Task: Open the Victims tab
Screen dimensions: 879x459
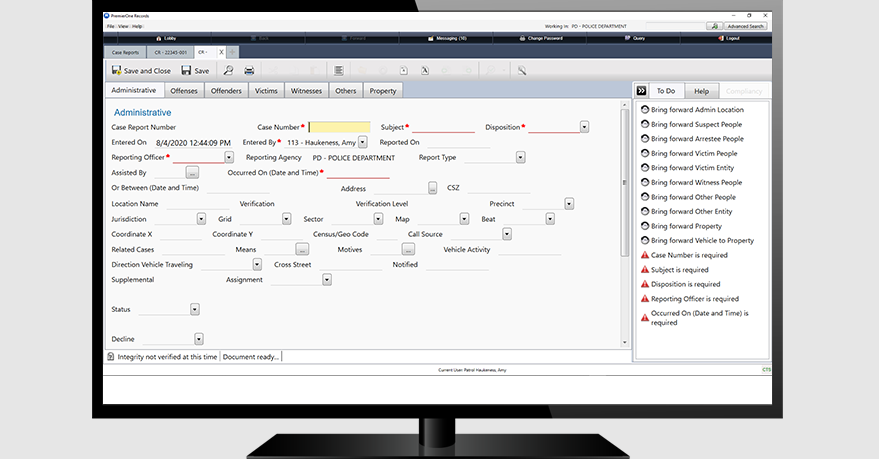Action: pyautogui.click(x=266, y=91)
